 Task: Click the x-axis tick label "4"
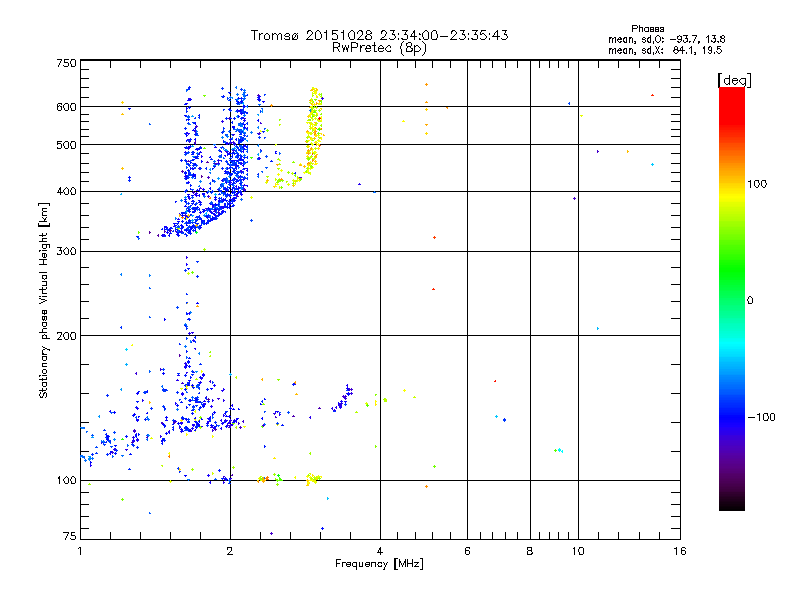pos(380,551)
